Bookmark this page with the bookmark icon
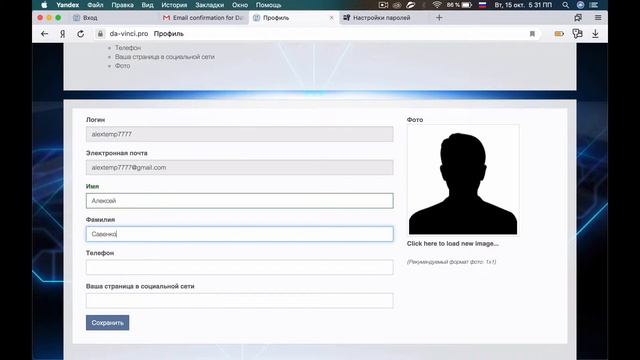The width and height of the screenshot is (640, 360). coord(532,34)
